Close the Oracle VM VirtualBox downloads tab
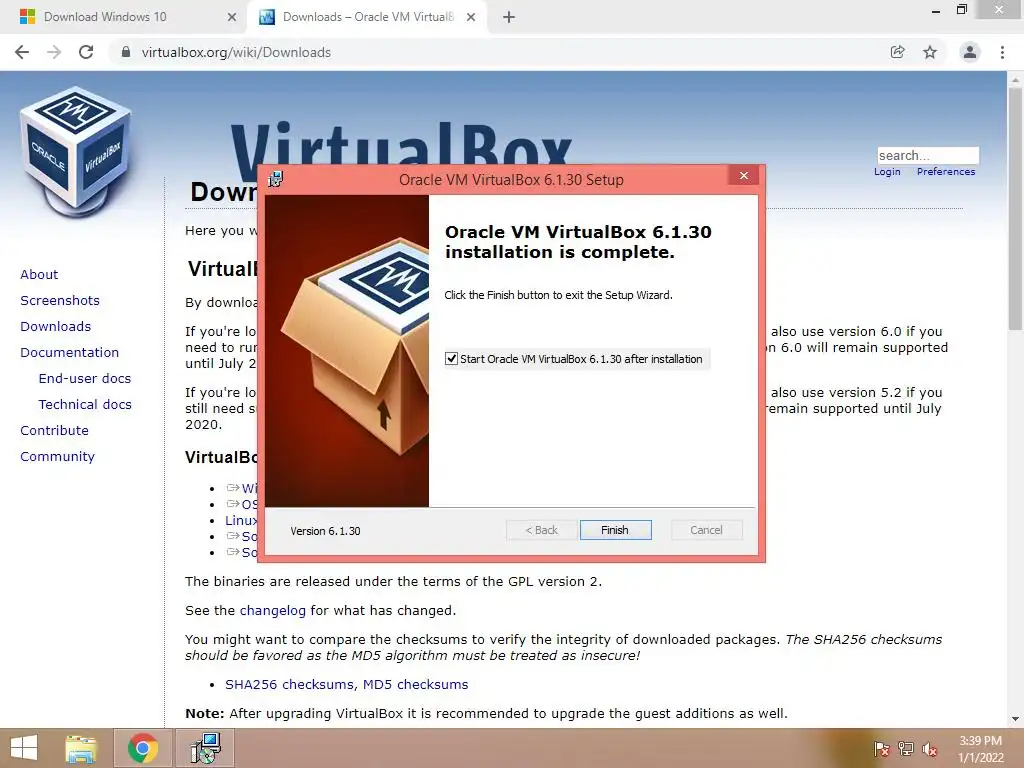 [471, 17]
